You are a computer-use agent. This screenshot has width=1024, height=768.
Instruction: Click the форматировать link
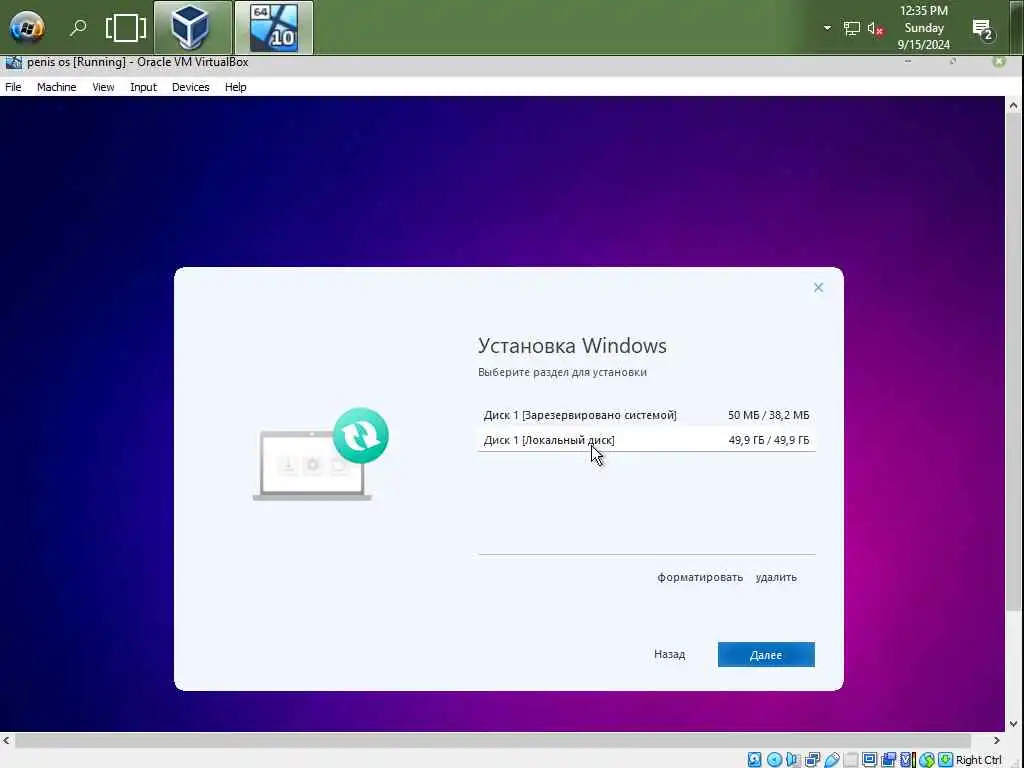pos(700,577)
